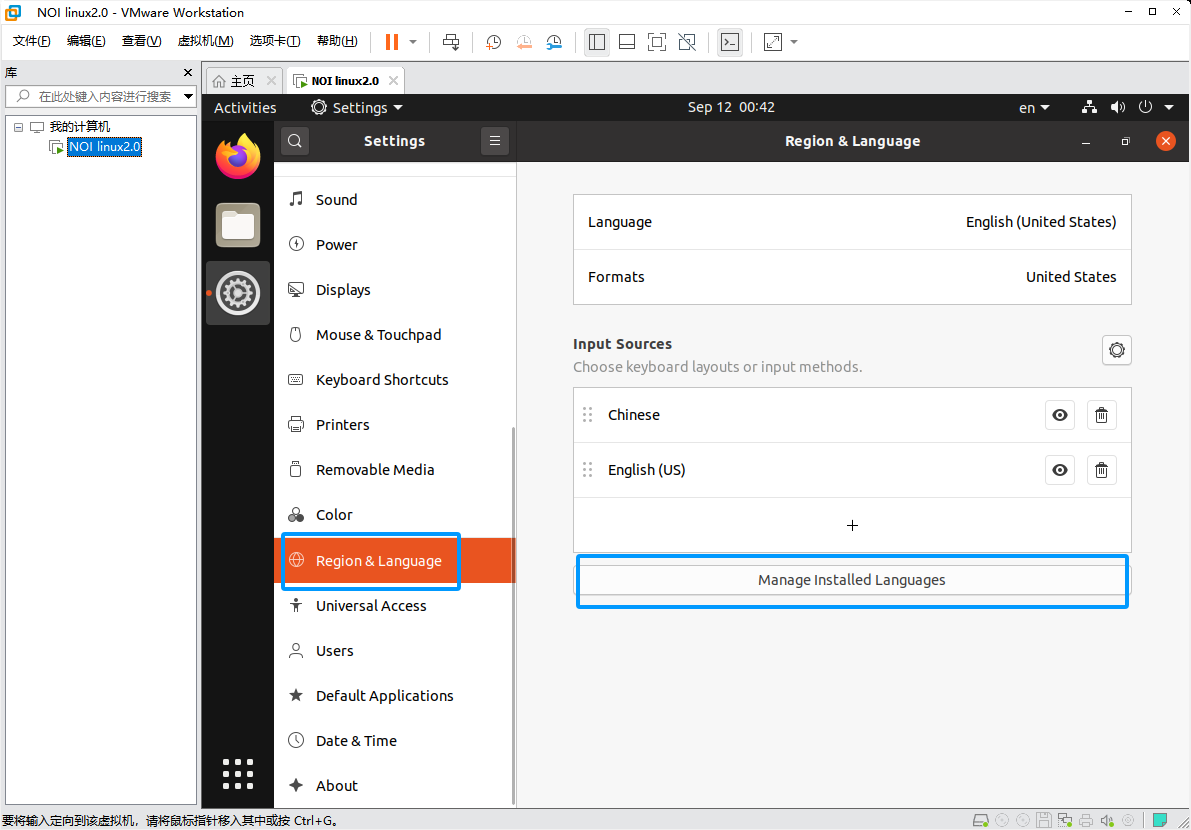This screenshot has height=830, width=1191.
Task: Pause the virtual machine from VMware toolbar
Action: [x=392, y=42]
